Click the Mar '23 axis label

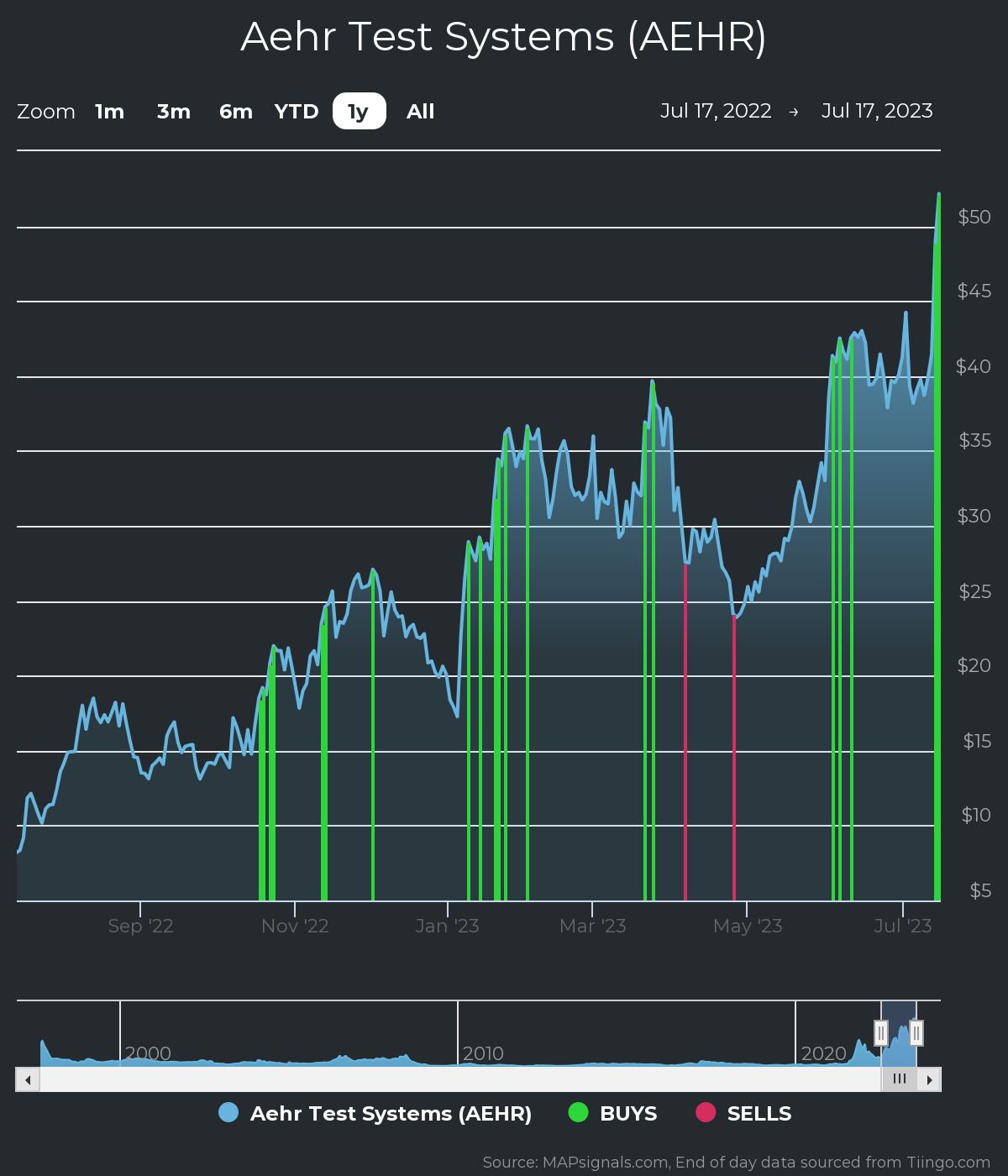pos(593,926)
